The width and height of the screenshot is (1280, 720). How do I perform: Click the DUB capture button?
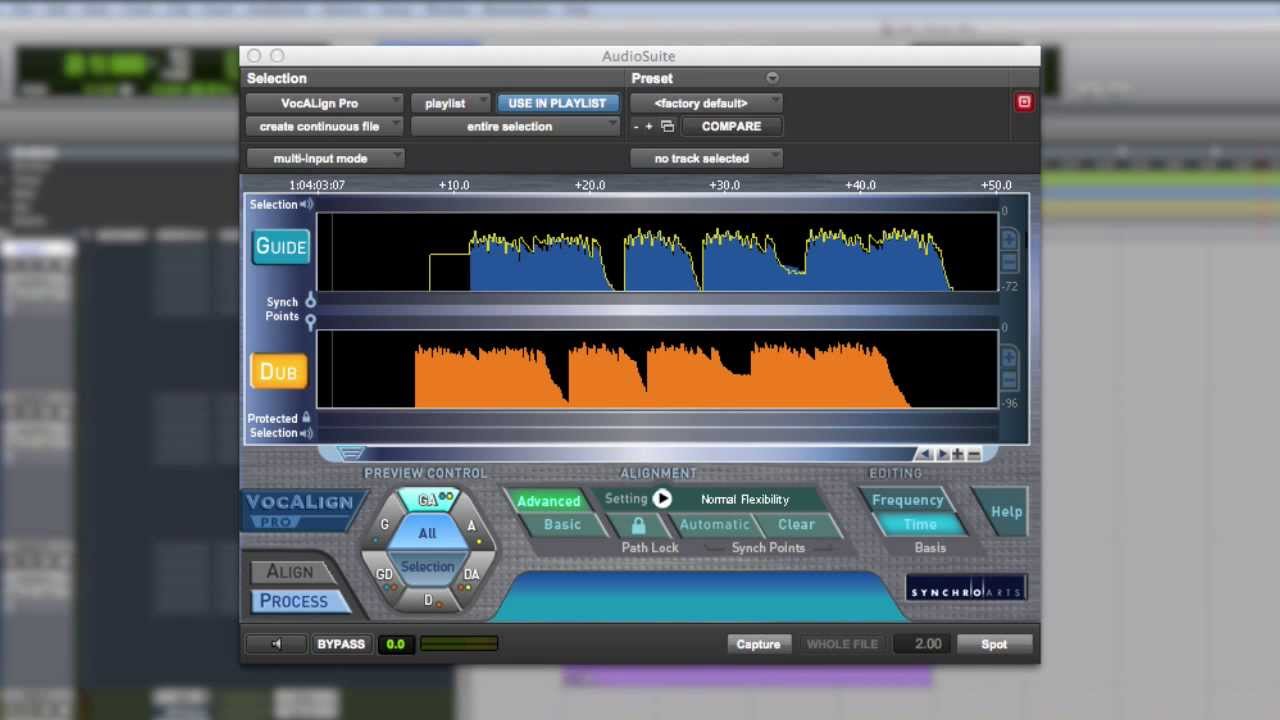[278, 371]
